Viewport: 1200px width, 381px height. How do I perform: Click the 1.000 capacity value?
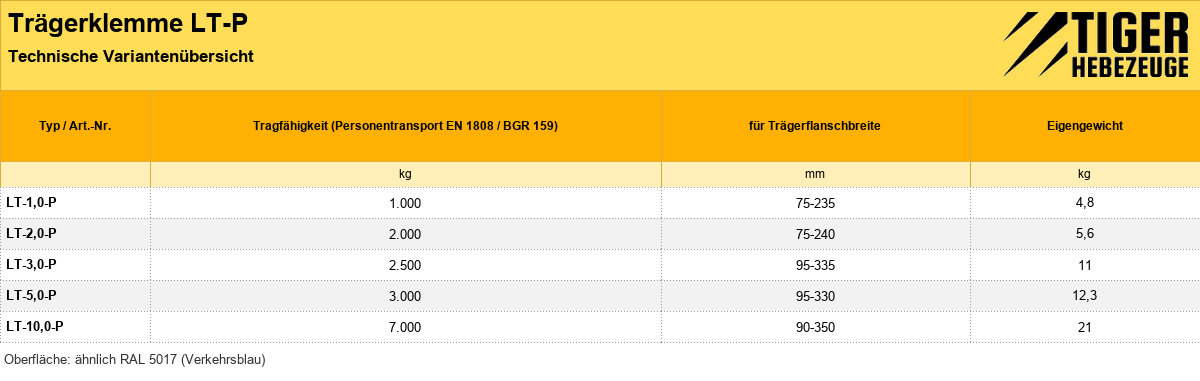click(406, 203)
